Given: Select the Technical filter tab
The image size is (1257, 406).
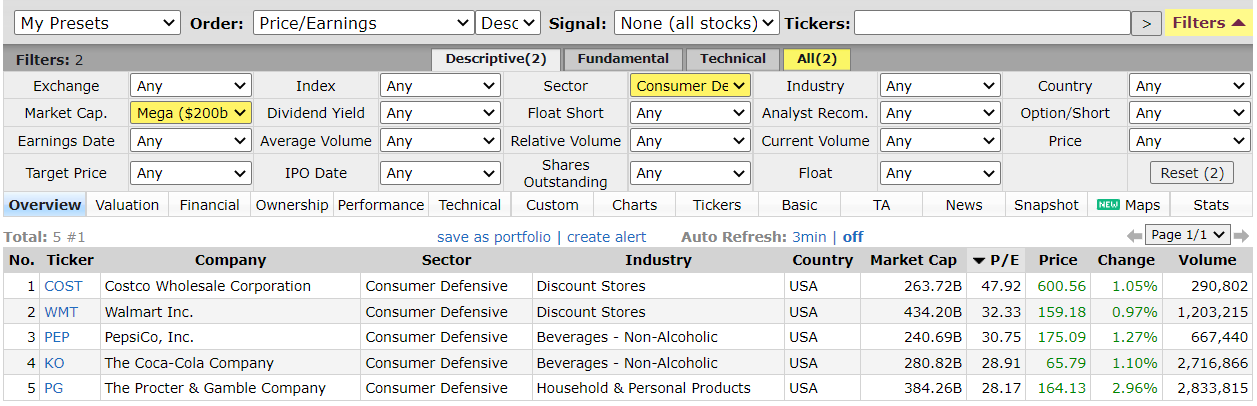Looking at the screenshot, I should pos(733,59).
